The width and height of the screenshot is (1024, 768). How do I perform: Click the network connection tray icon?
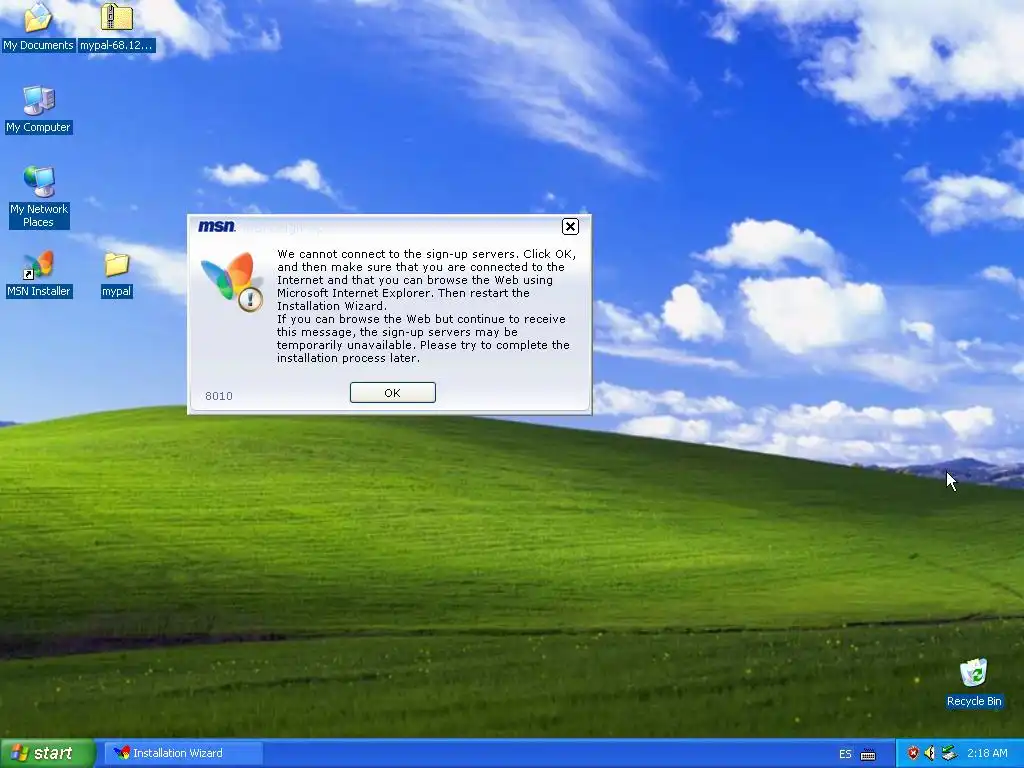click(949, 754)
